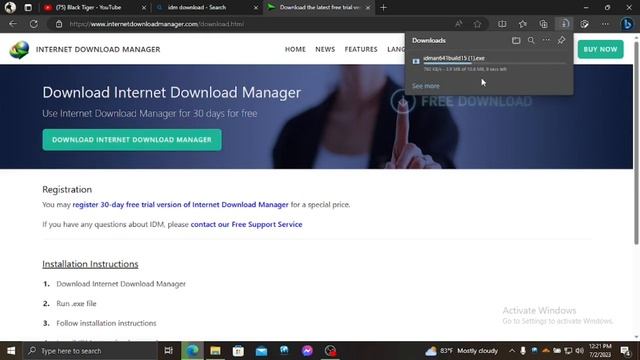Click the download progress bar
Image resolution: width=640 pixels, height=360 pixels.
(x=495, y=63)
